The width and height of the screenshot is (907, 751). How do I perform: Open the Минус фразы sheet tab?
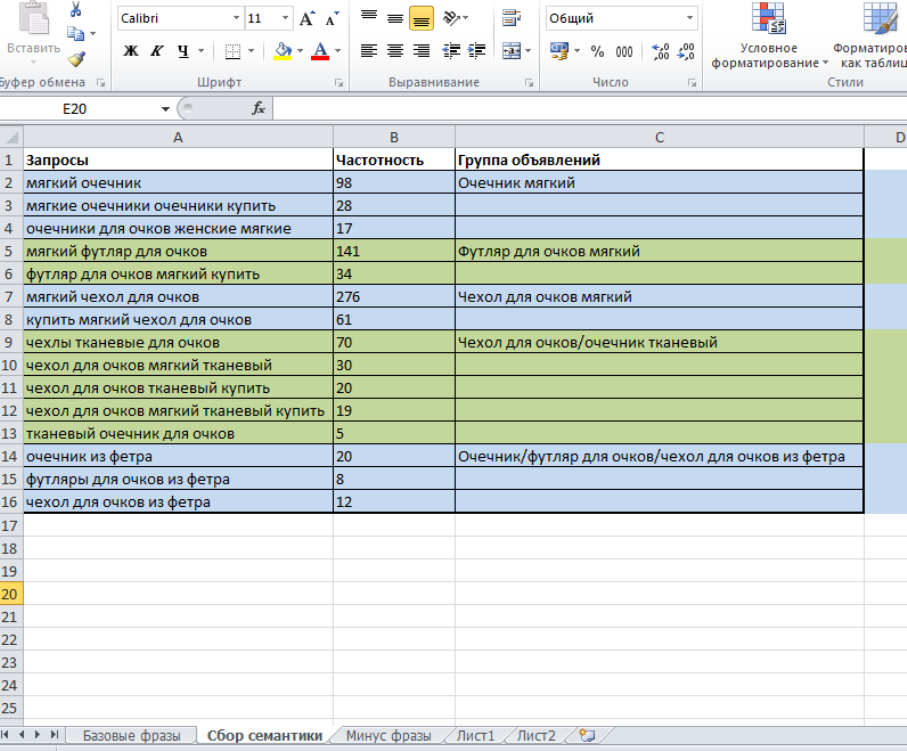click(388, 736)
